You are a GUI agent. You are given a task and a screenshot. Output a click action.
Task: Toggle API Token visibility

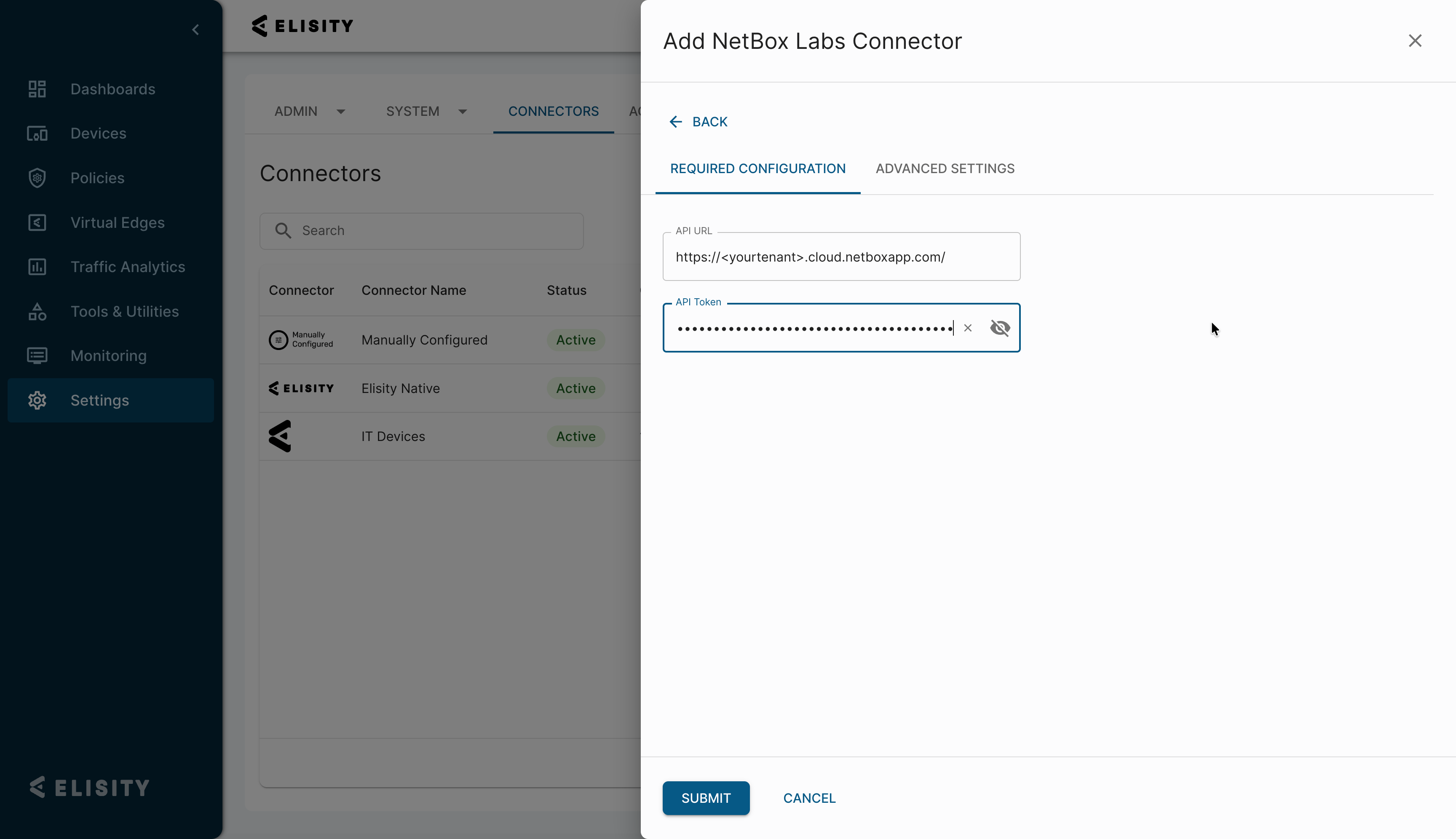pos(1000,328)
